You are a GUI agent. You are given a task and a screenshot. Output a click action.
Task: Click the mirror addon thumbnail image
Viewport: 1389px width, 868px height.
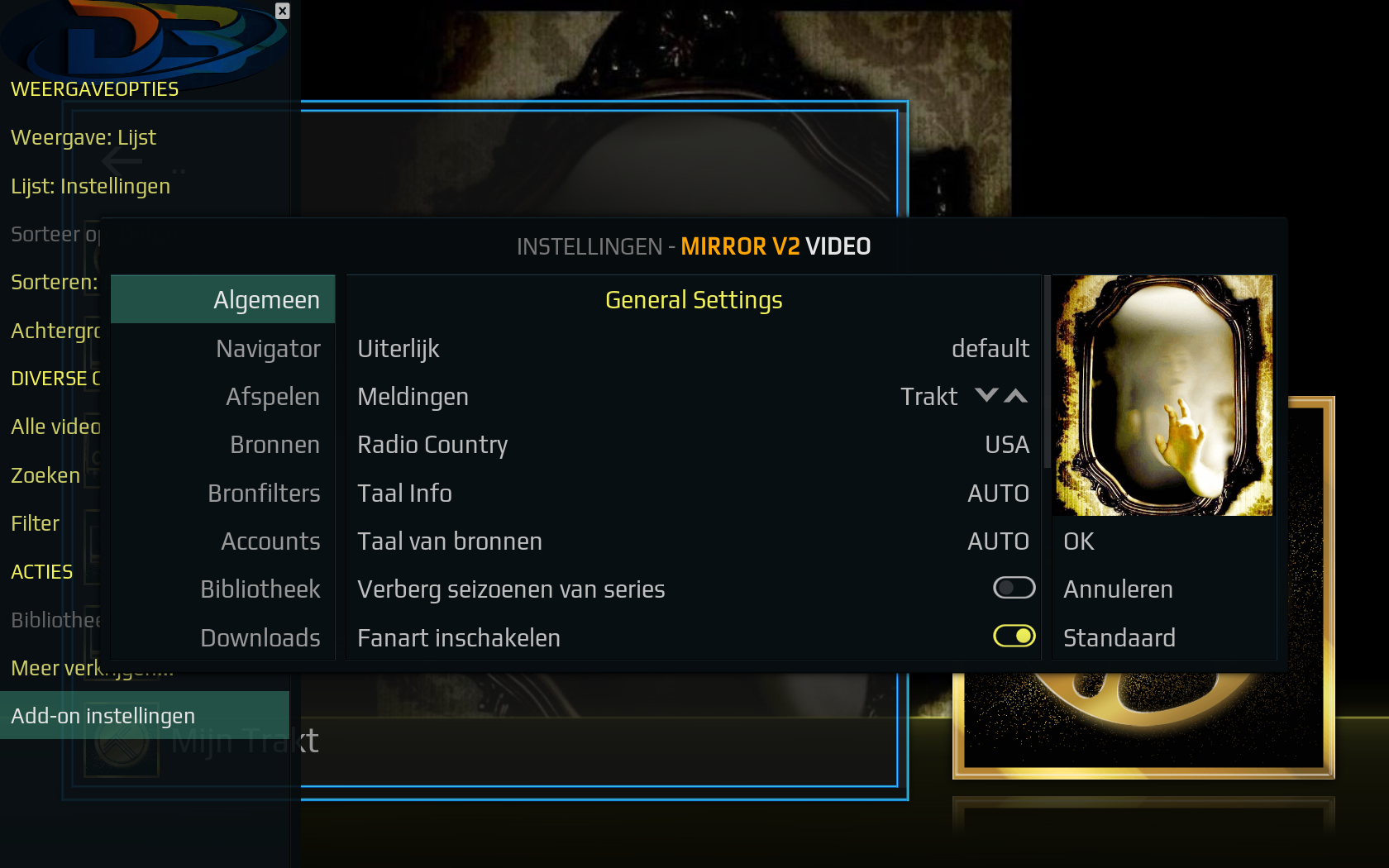tap(1162, 395)
